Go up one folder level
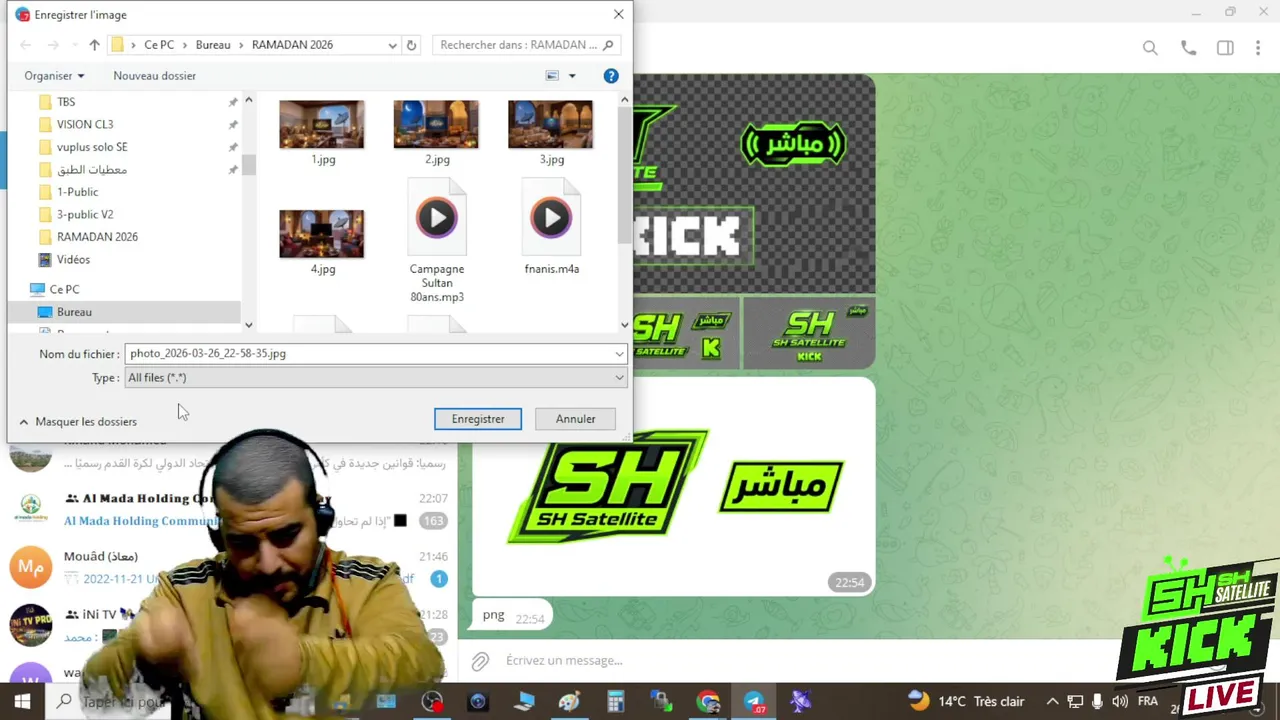 pos(94,45)
